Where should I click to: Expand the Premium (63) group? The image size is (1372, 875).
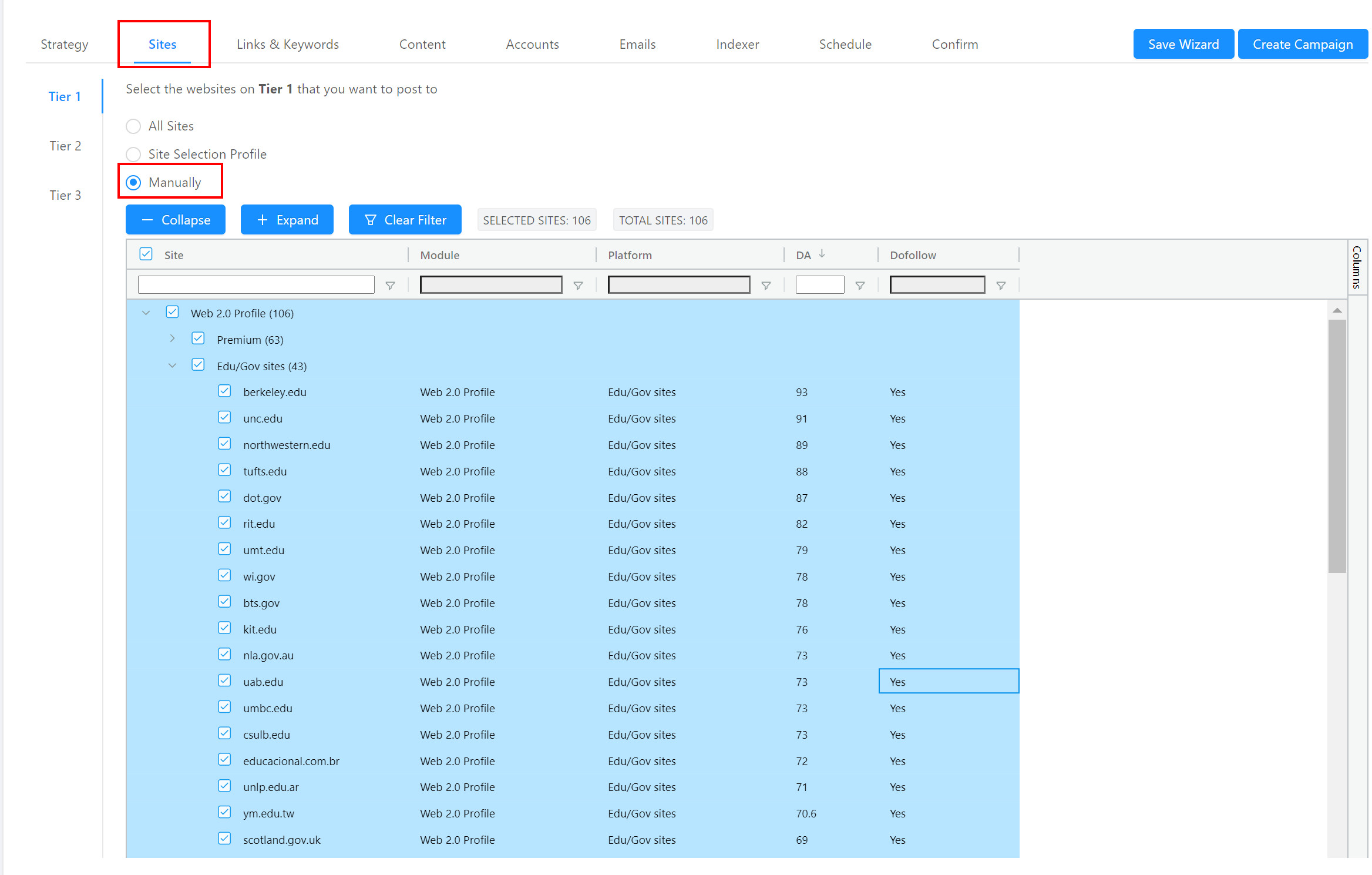[x=172, y=338]
